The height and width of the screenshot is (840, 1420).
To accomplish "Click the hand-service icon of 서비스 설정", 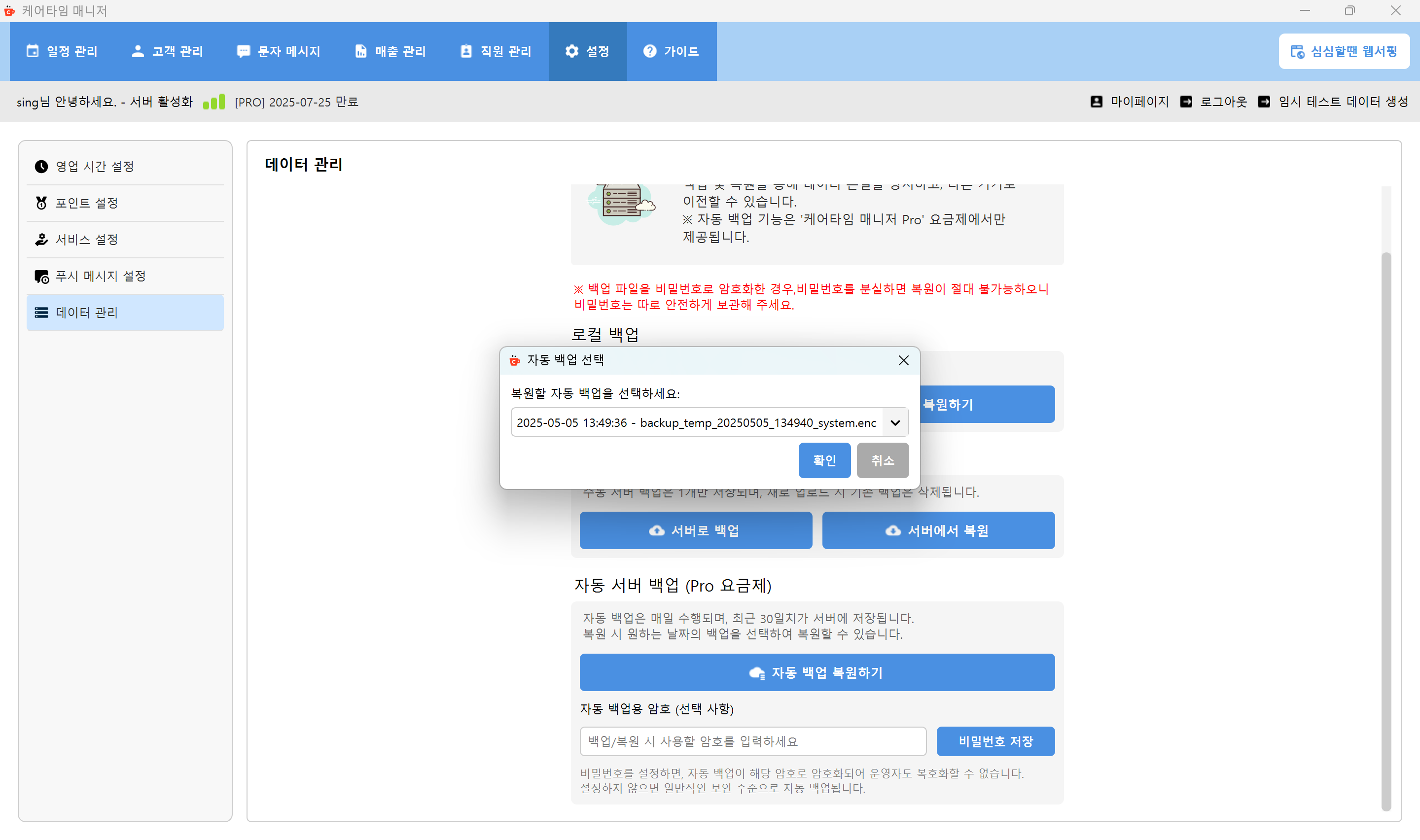I will [41, 240].
